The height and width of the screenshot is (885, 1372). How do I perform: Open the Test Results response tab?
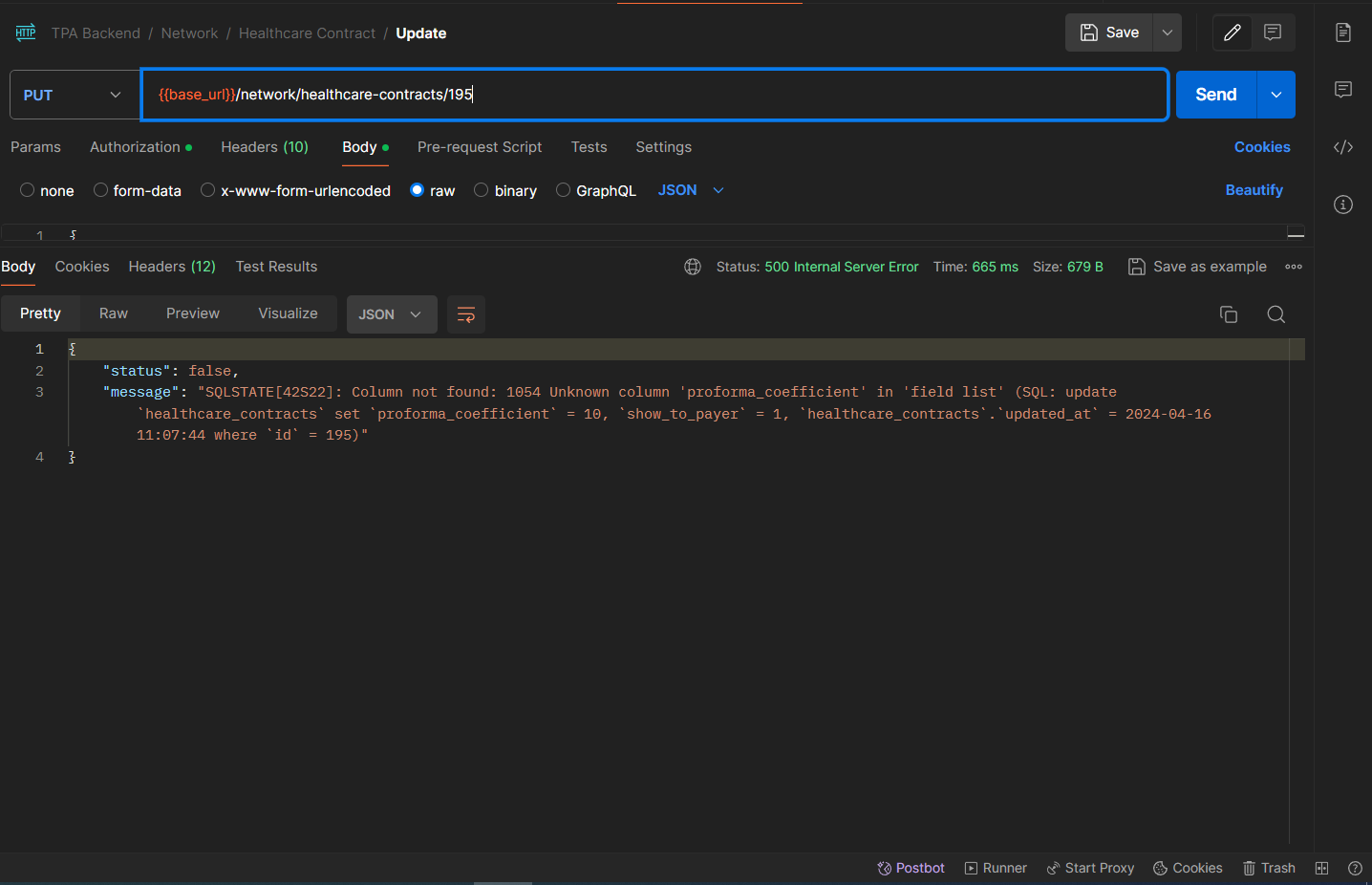276,267
